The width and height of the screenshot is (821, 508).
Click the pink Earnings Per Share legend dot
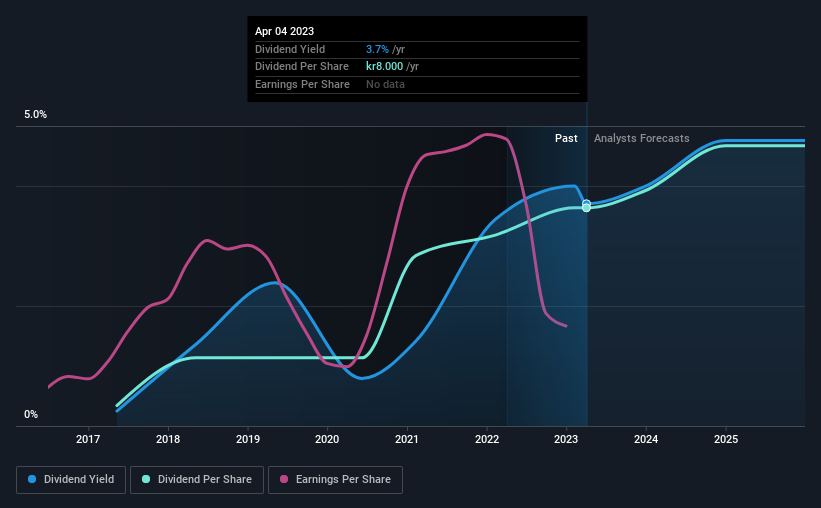[284, 479]
